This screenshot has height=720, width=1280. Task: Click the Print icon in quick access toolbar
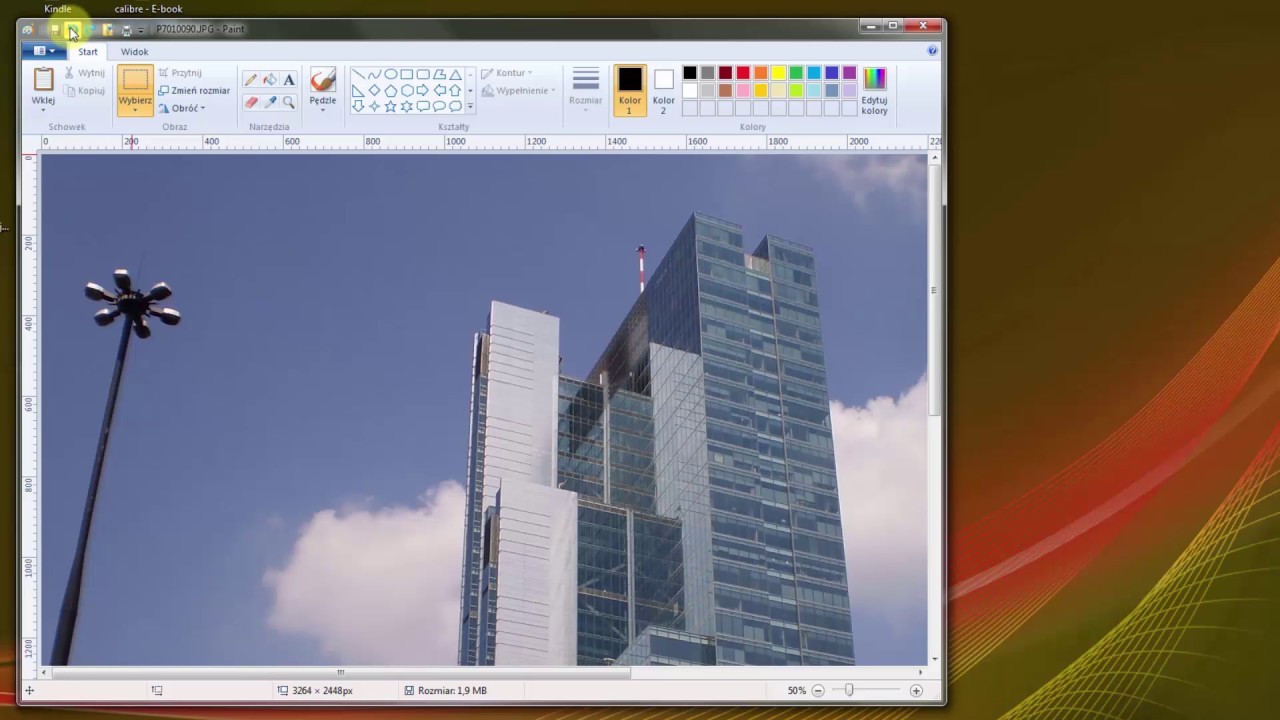tap(126, 31)
